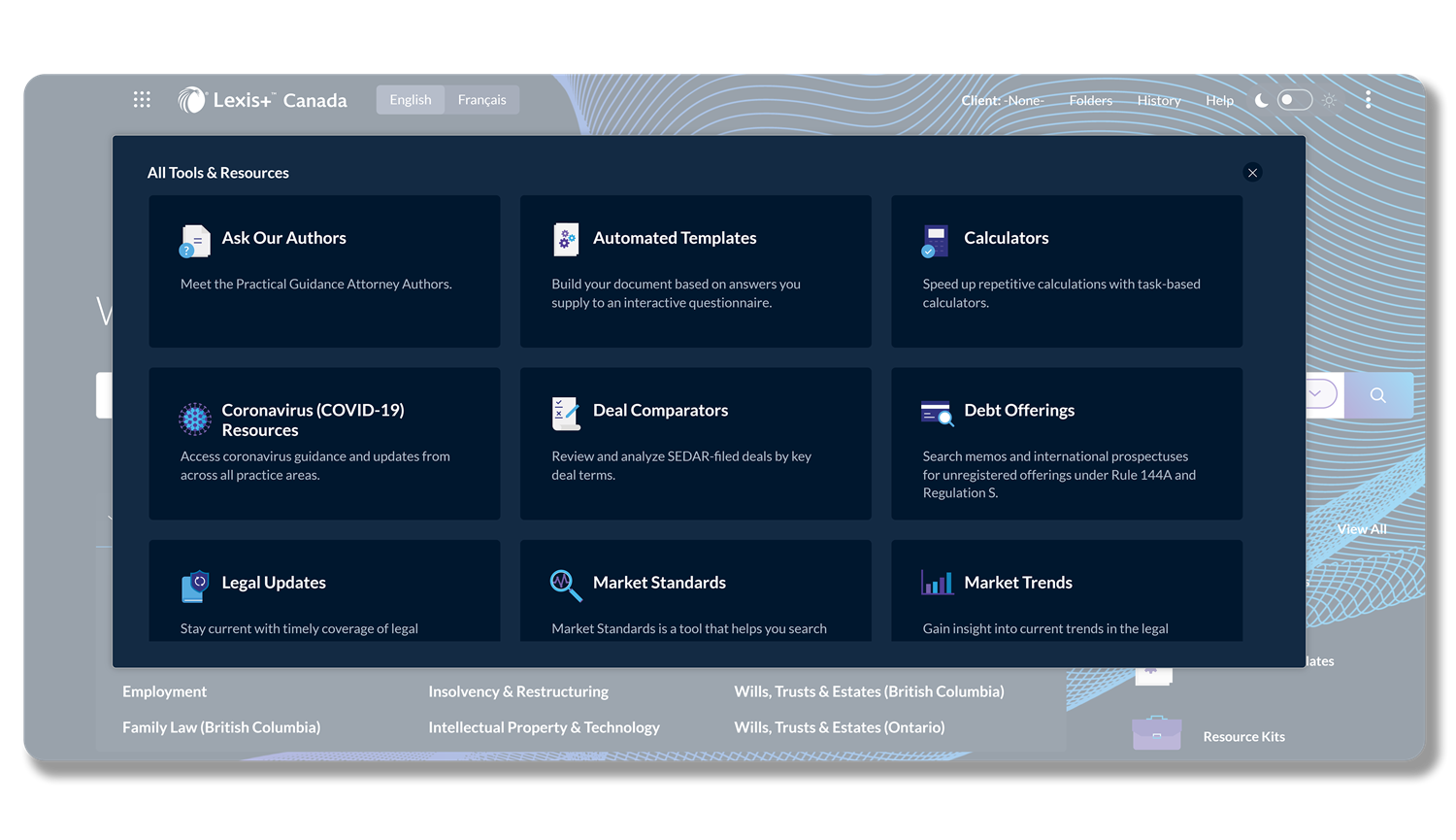Switch language to Français
Viewport: 1456px width, 840px height.
[x=481, y=100]
